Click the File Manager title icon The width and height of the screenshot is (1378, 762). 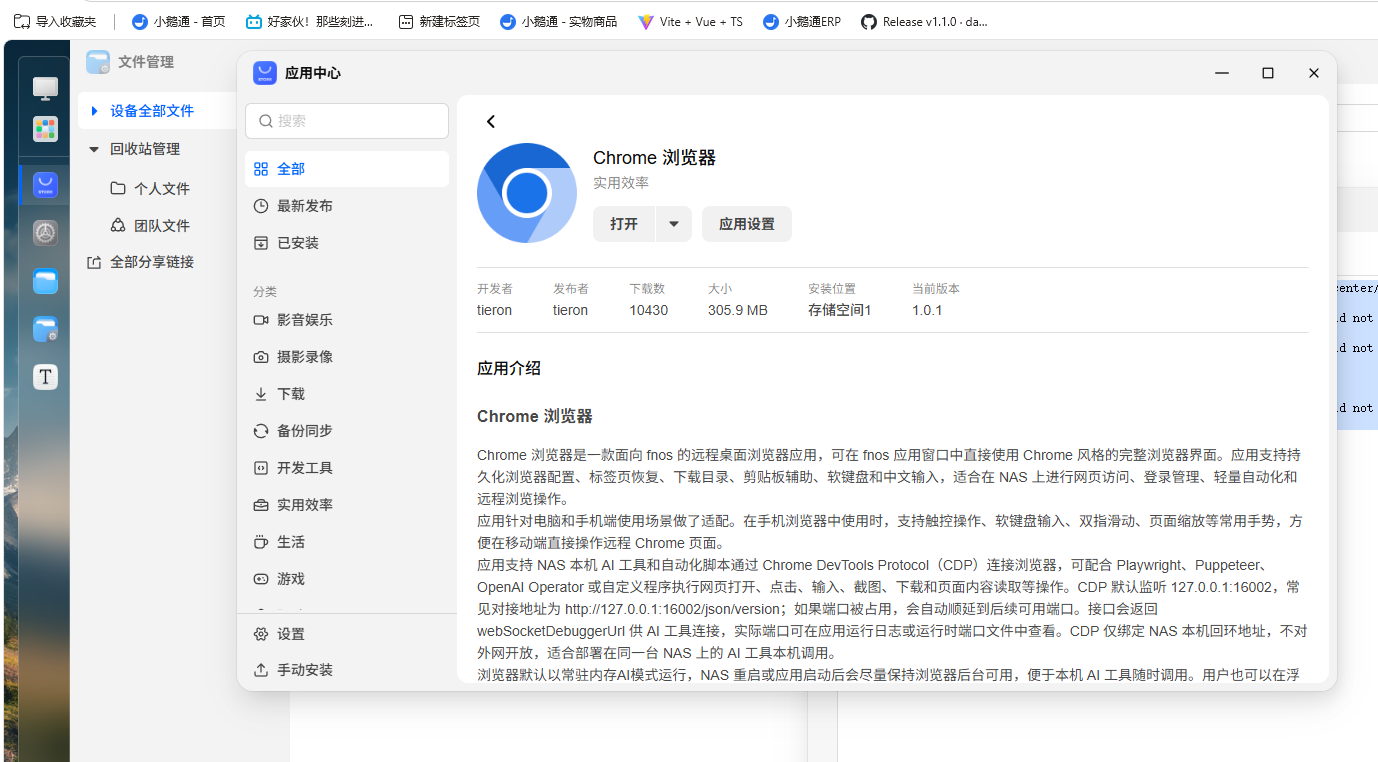click(x=98, y=62)
